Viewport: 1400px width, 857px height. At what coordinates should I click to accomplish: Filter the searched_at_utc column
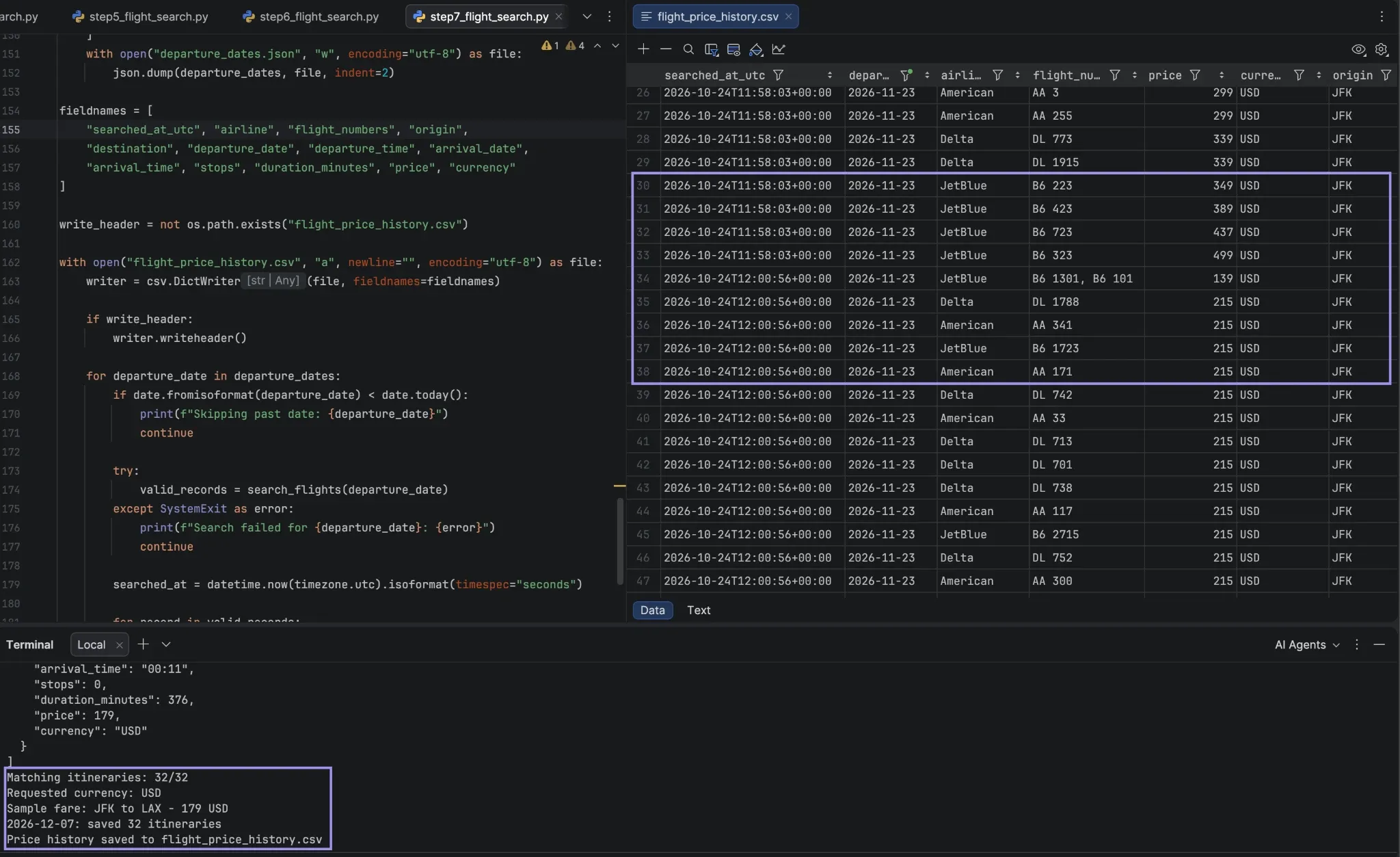click(778, 75)
